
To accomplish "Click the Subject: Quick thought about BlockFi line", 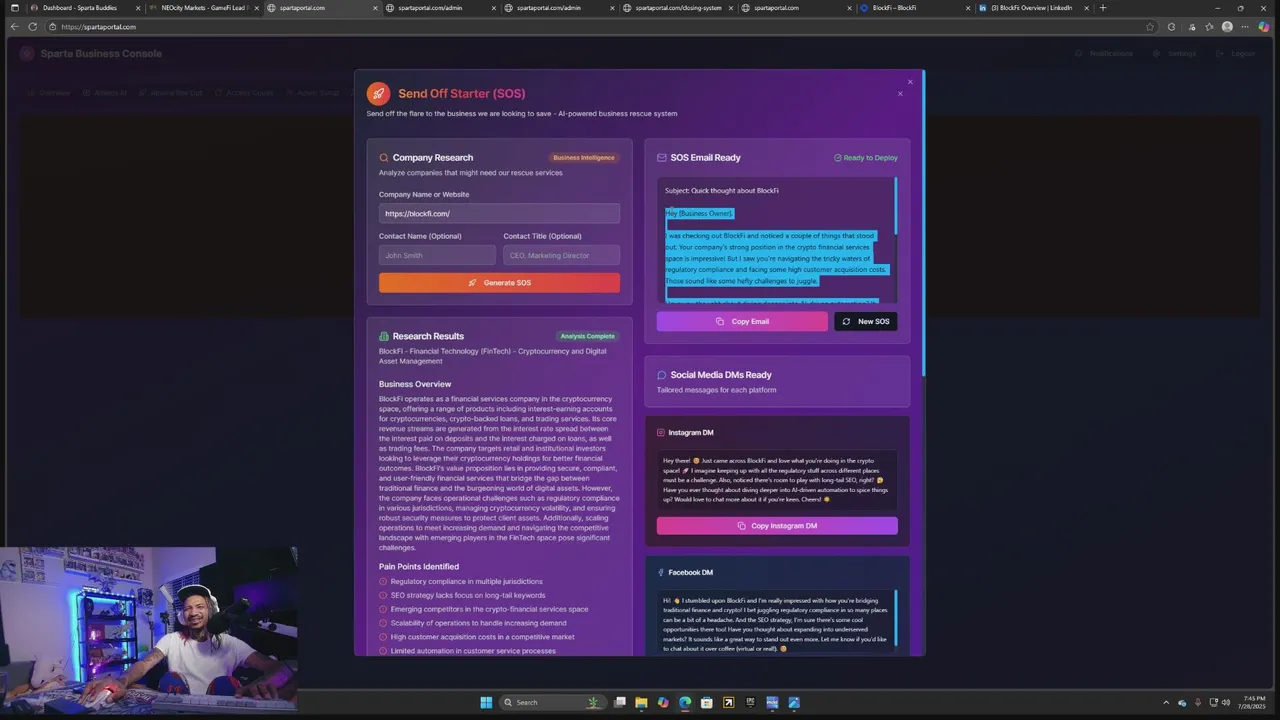I will [x=722, y=190].
